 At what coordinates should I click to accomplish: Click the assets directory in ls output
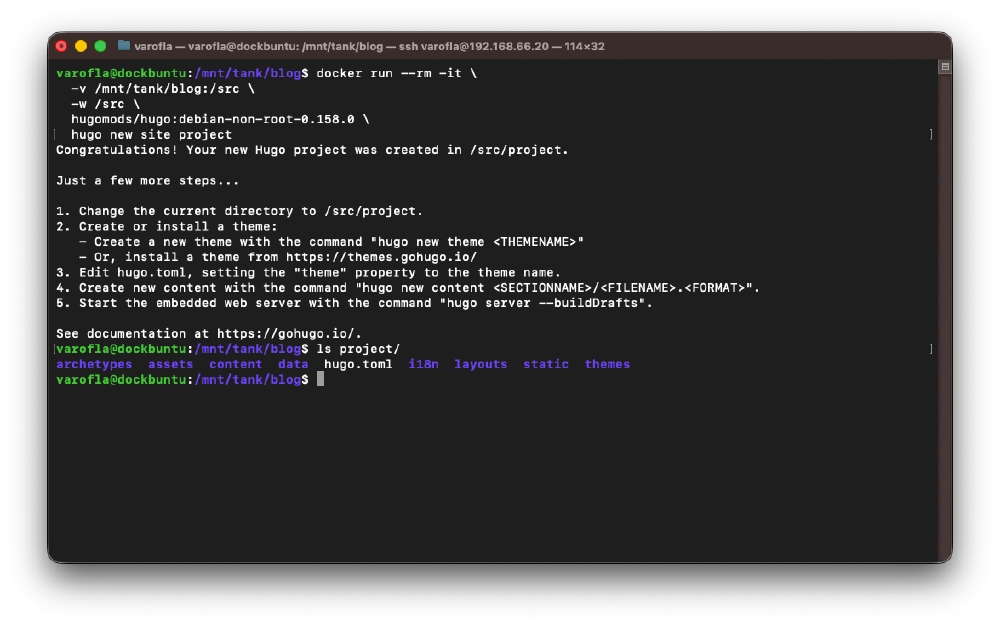click(171, 365)
